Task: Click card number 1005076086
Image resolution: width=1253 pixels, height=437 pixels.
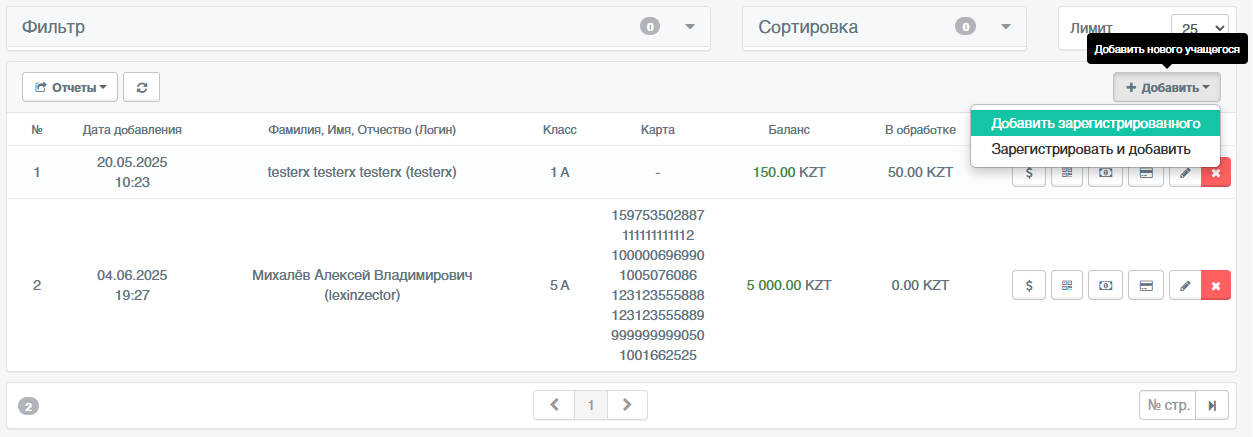Action: click(658, 275)
